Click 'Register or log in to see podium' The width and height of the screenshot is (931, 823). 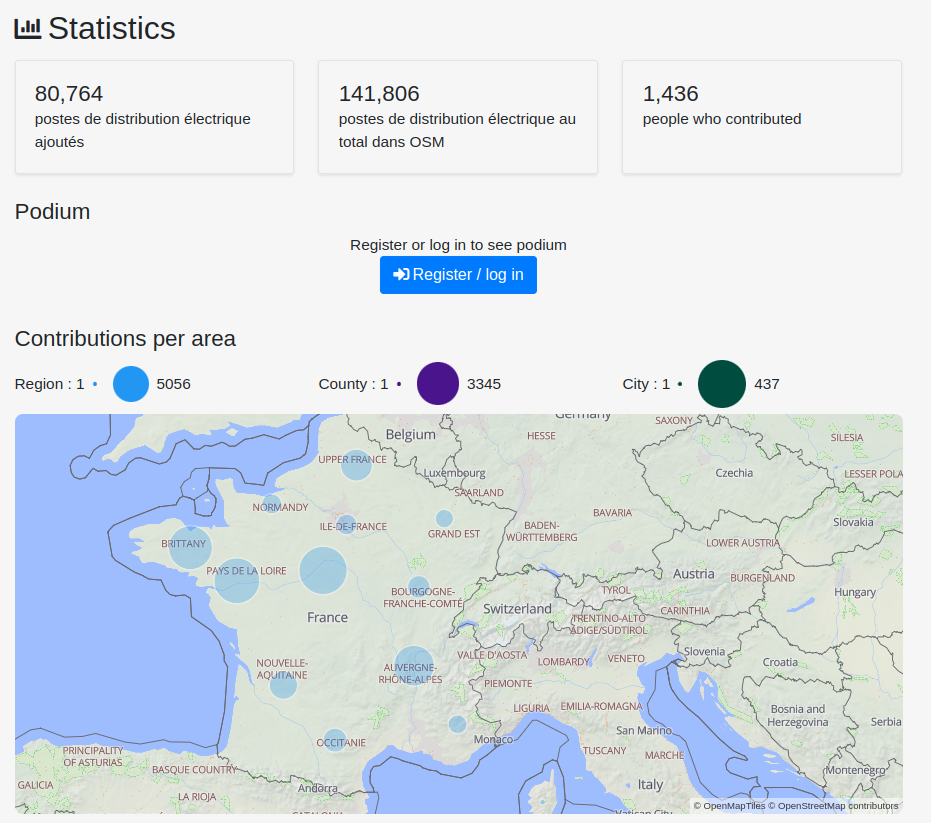458,245
